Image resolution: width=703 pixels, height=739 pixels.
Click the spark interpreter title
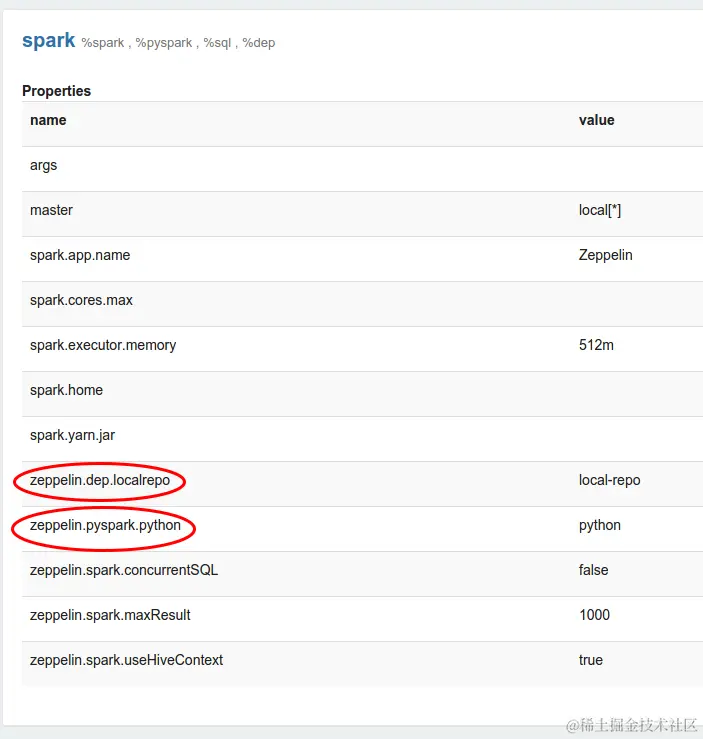point(49,41)
